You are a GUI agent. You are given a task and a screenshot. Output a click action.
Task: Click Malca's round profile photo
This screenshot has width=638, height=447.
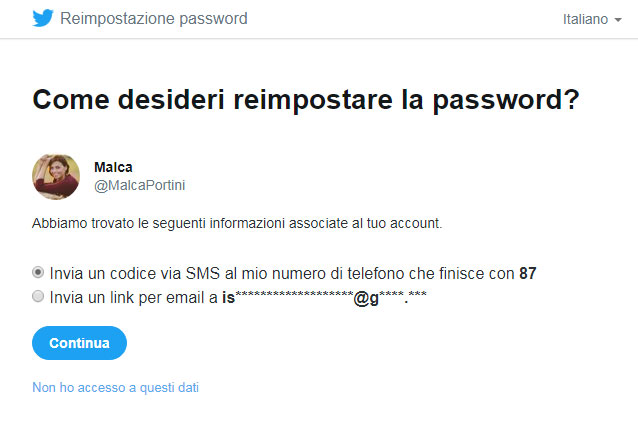click(x=56, y=177)
